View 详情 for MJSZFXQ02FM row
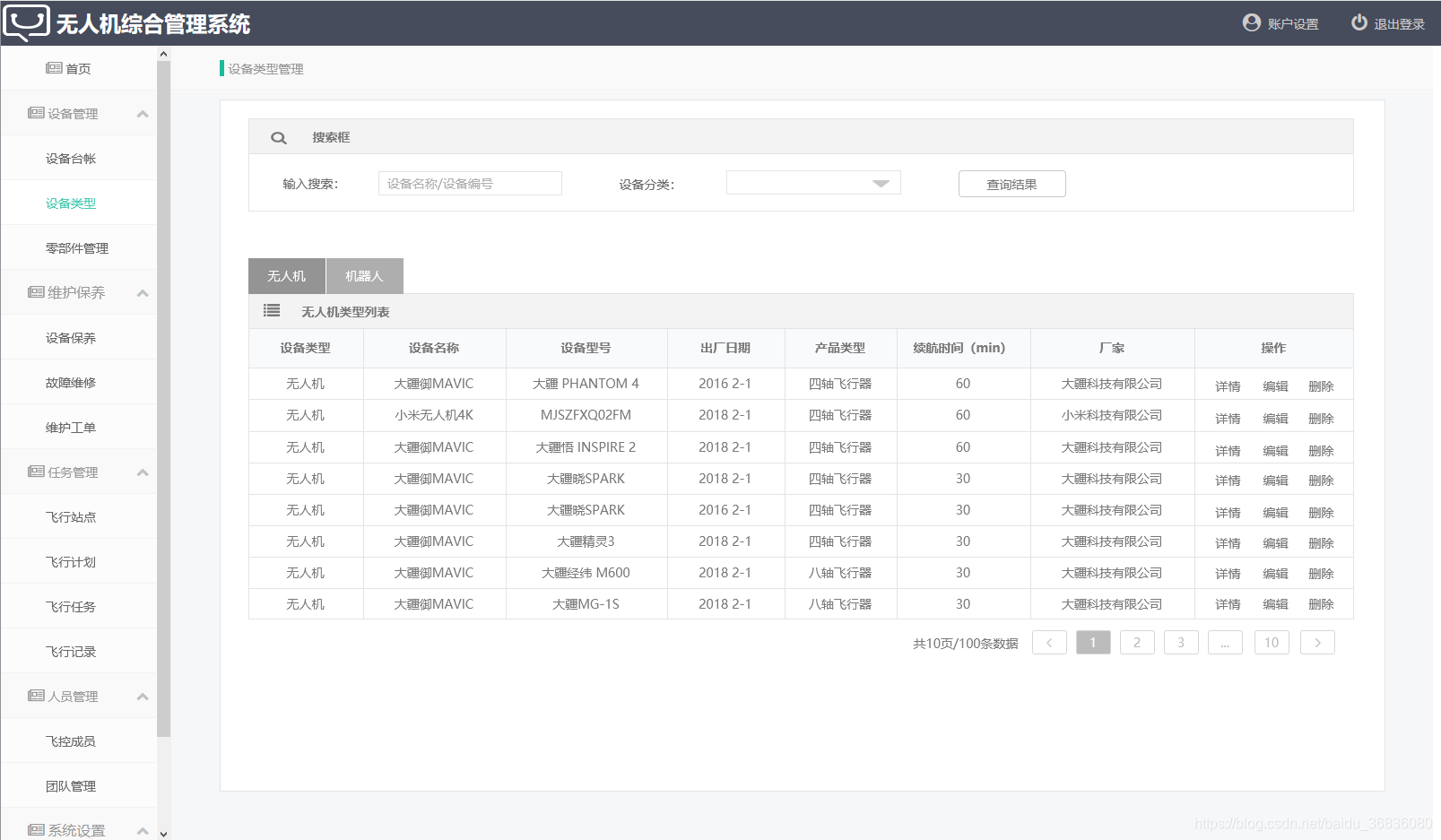1441x840 pixels. point(1228,419)
